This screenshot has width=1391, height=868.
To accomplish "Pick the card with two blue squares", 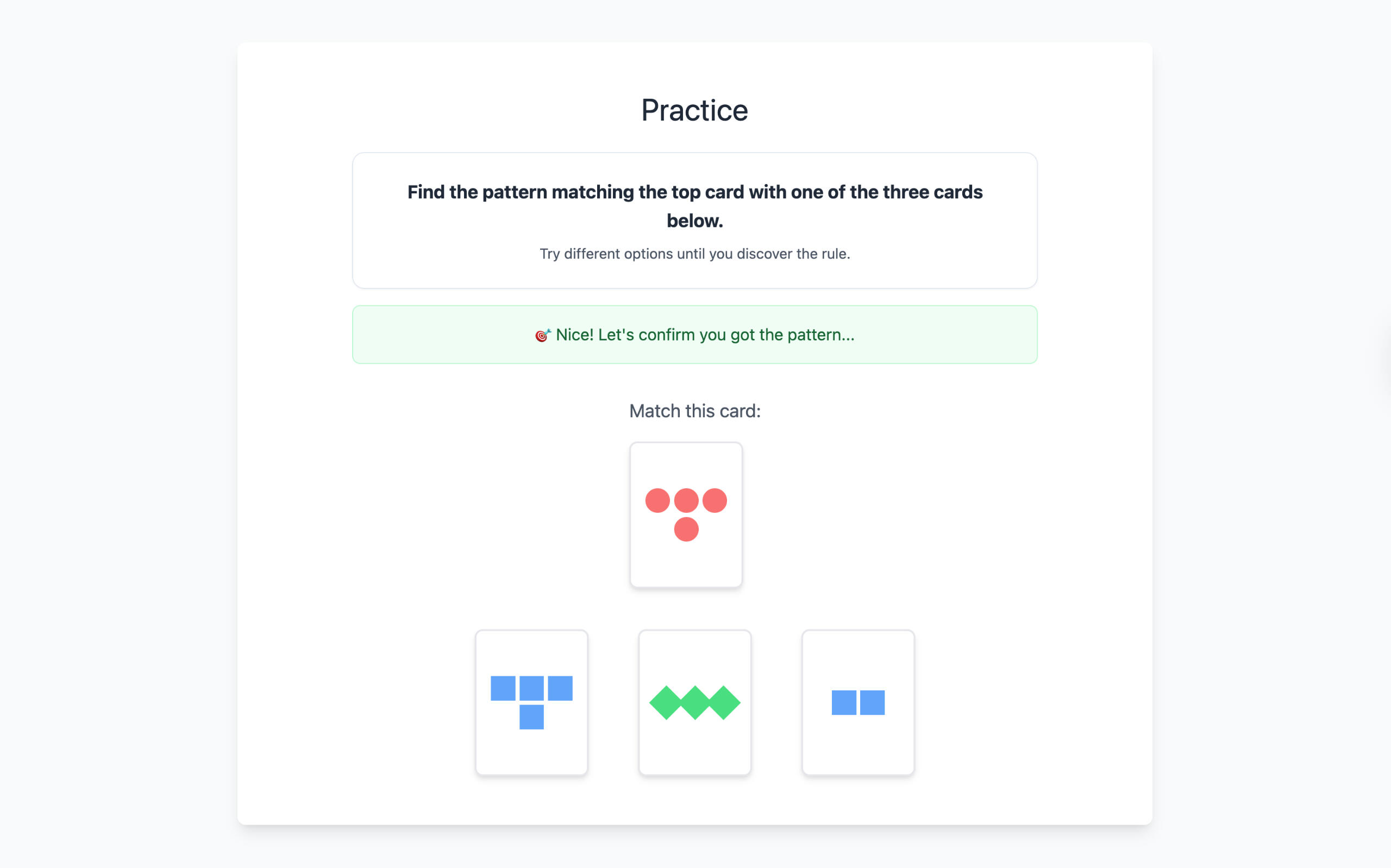I will click(857, 702).
